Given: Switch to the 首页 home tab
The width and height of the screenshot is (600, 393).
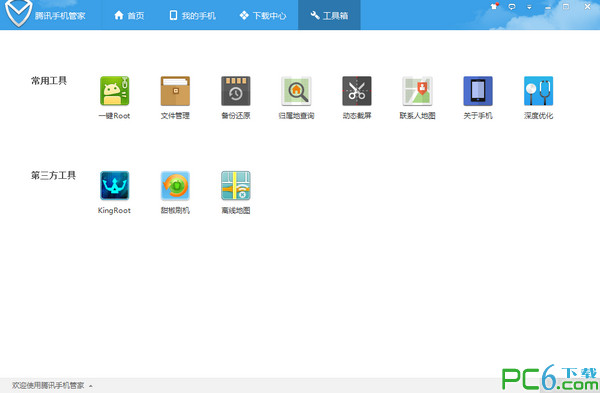Looking at the screenshot, I should point(129,15).
